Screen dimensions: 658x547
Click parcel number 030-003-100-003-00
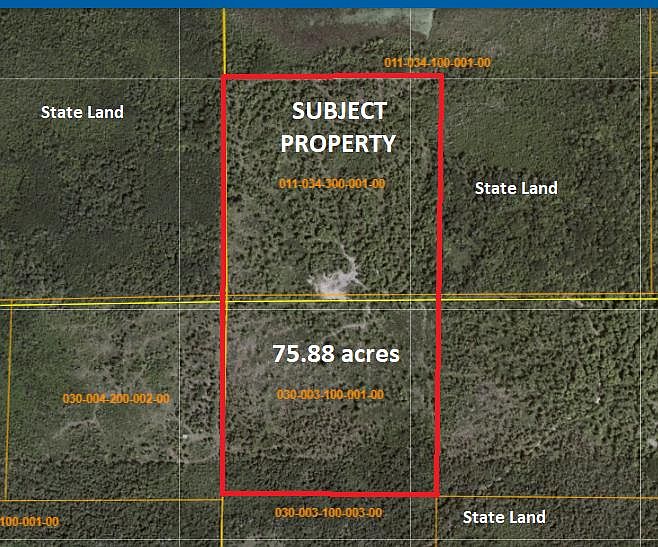pos(329,513)
